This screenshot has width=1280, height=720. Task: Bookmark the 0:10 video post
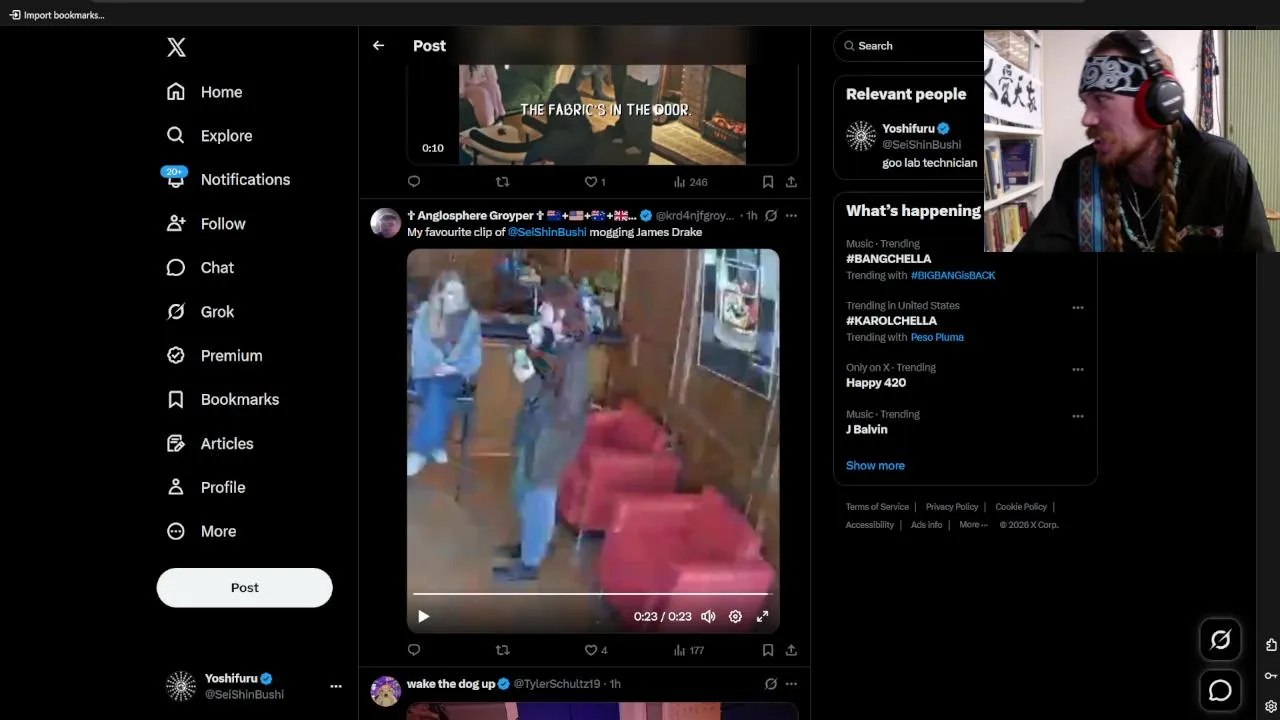(768, 182)
